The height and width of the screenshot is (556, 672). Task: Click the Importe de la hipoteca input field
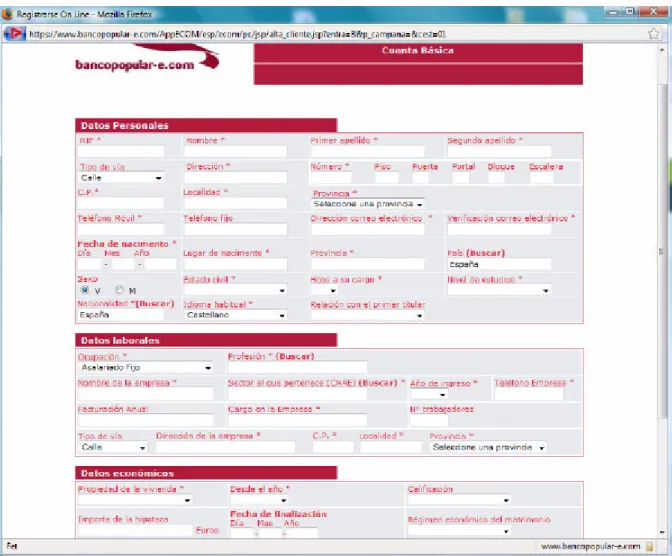(x=135, y=530)
